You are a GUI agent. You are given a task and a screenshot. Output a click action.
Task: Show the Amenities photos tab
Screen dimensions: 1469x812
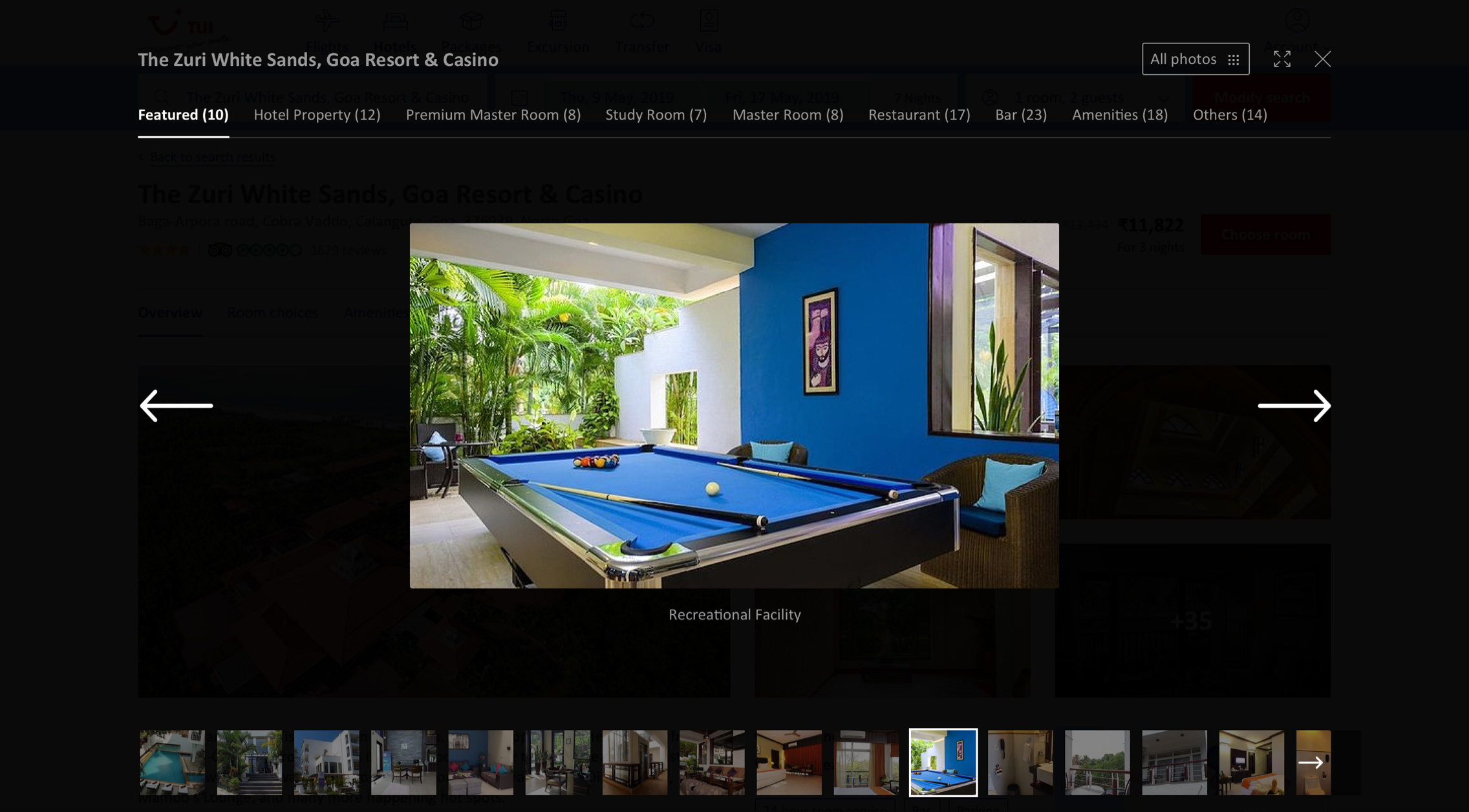[1119, 115]
